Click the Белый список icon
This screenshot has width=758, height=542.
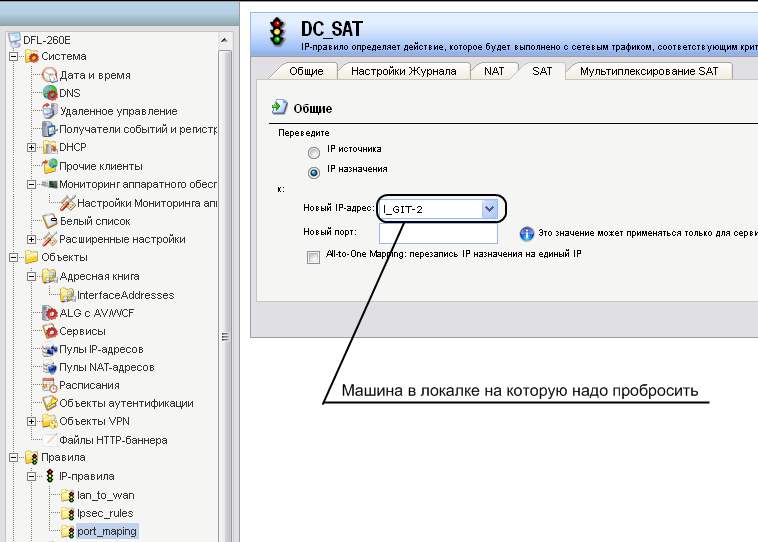click(x=50, y=221)
